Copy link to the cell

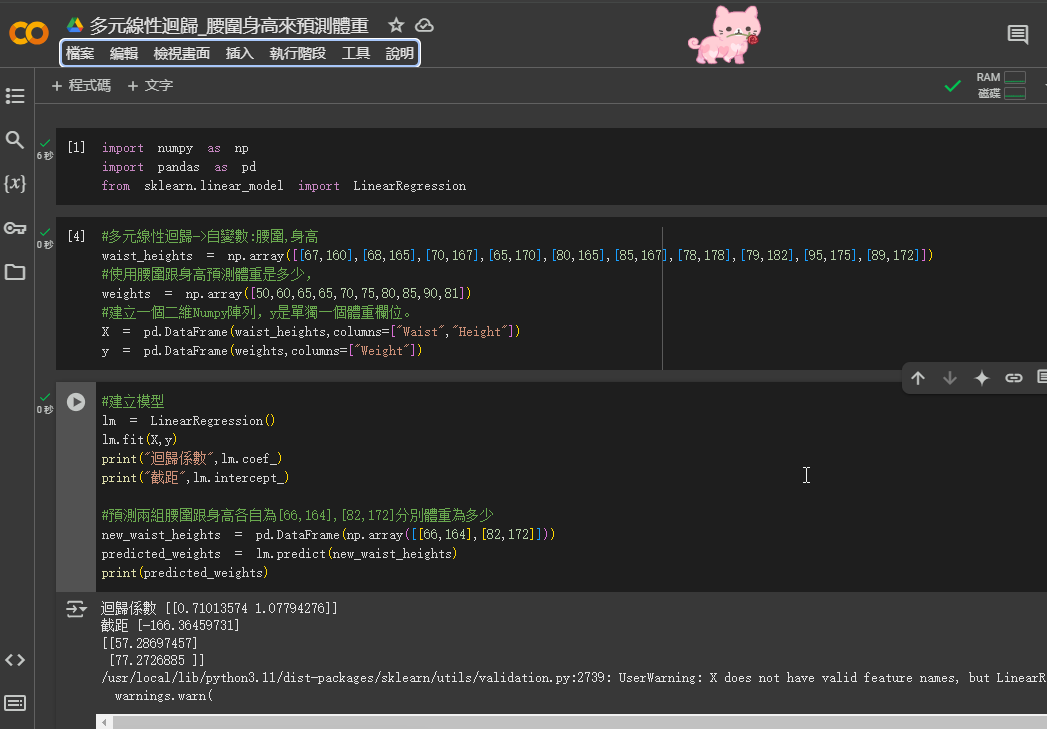coord(1014,379)
